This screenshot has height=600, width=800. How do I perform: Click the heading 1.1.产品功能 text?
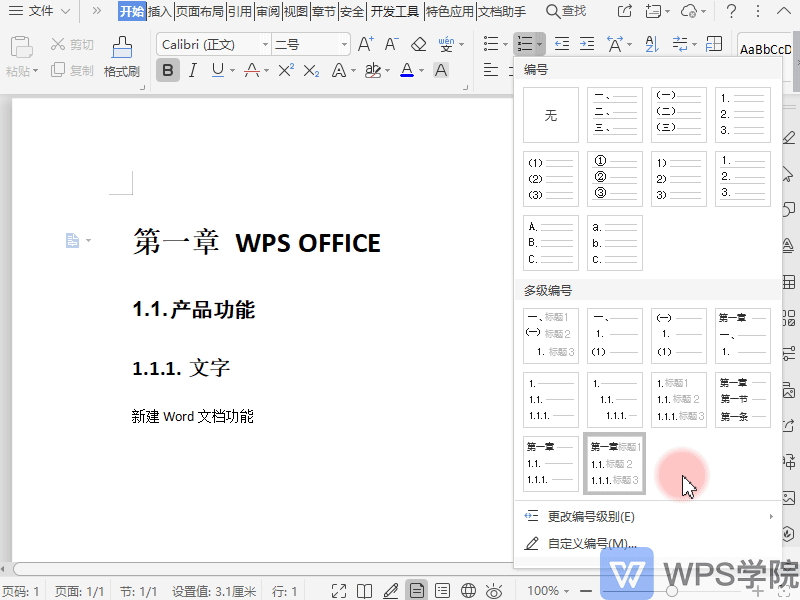(193, 309)
